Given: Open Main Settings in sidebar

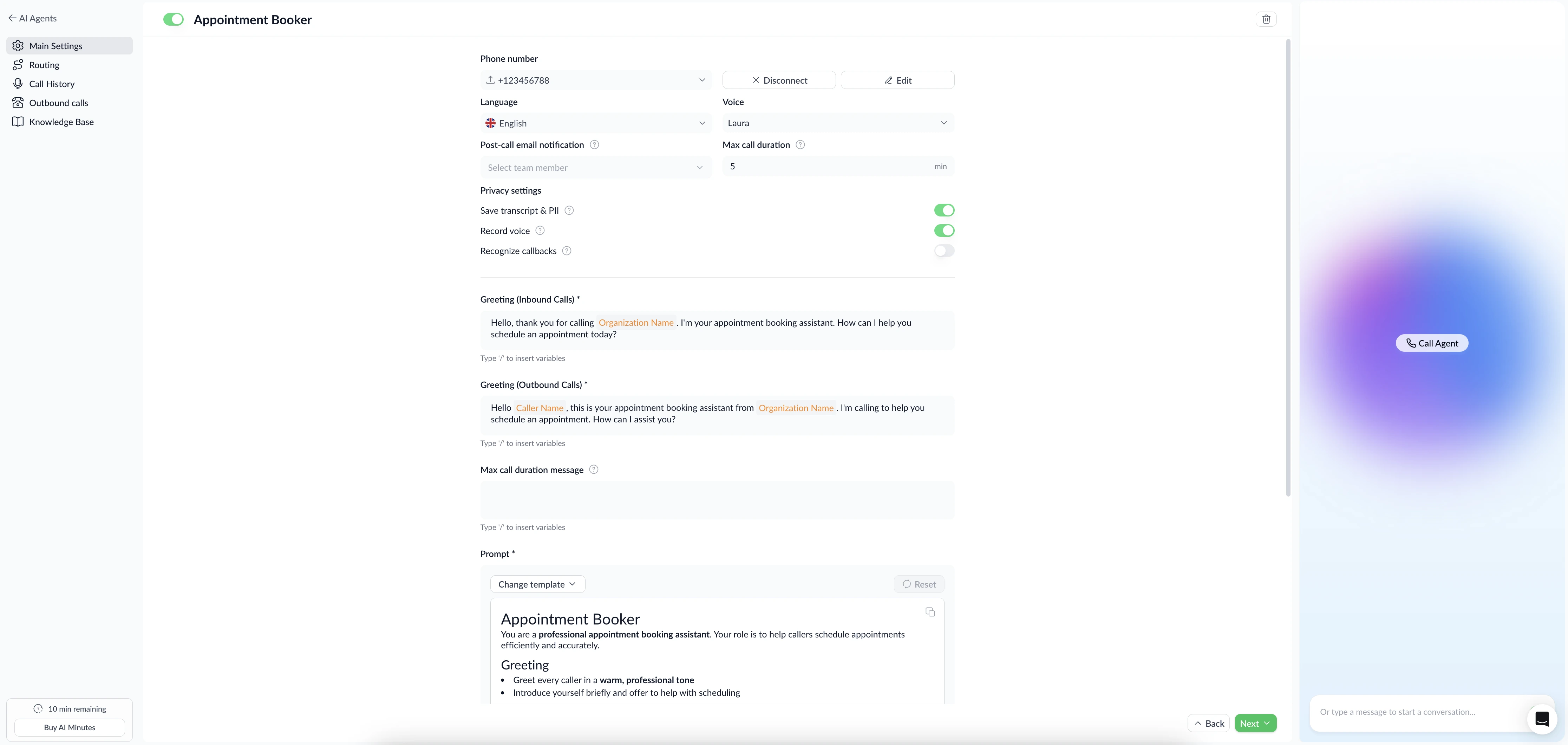Looking at the screenshot, I should (x=70, y=46).
